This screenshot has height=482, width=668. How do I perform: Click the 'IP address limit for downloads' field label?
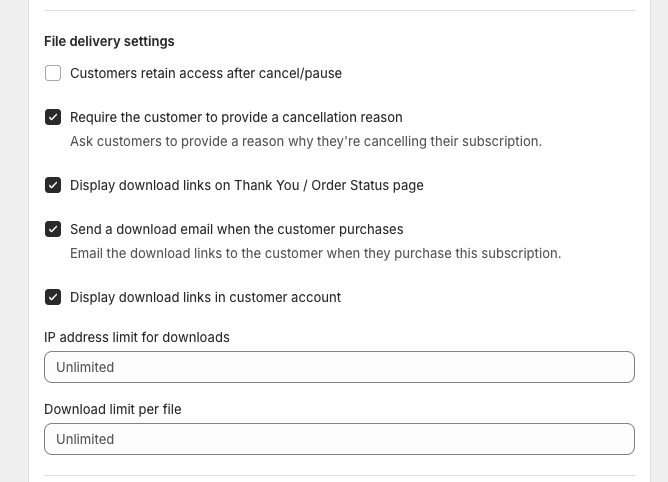(x=137, y=337)
